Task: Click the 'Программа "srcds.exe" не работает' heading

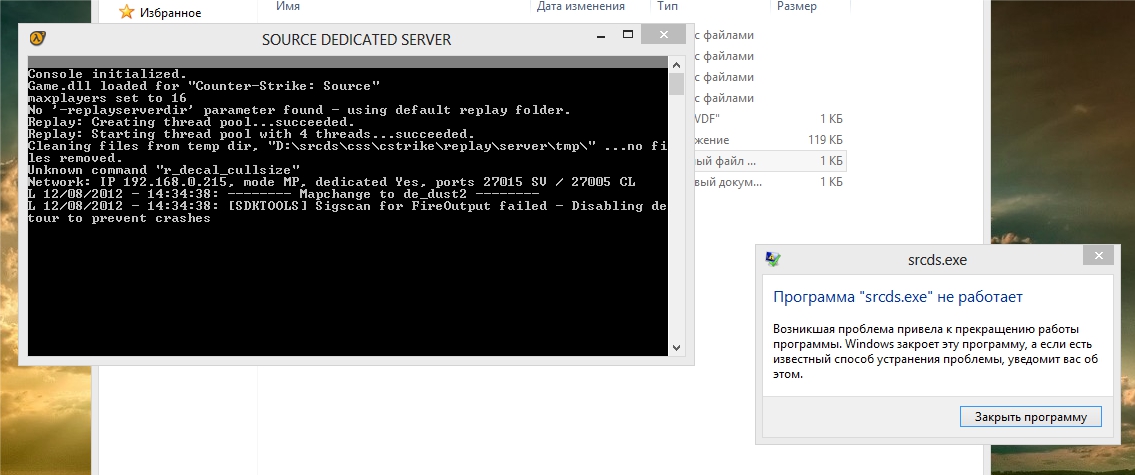Action: click(x=898, y=297)
